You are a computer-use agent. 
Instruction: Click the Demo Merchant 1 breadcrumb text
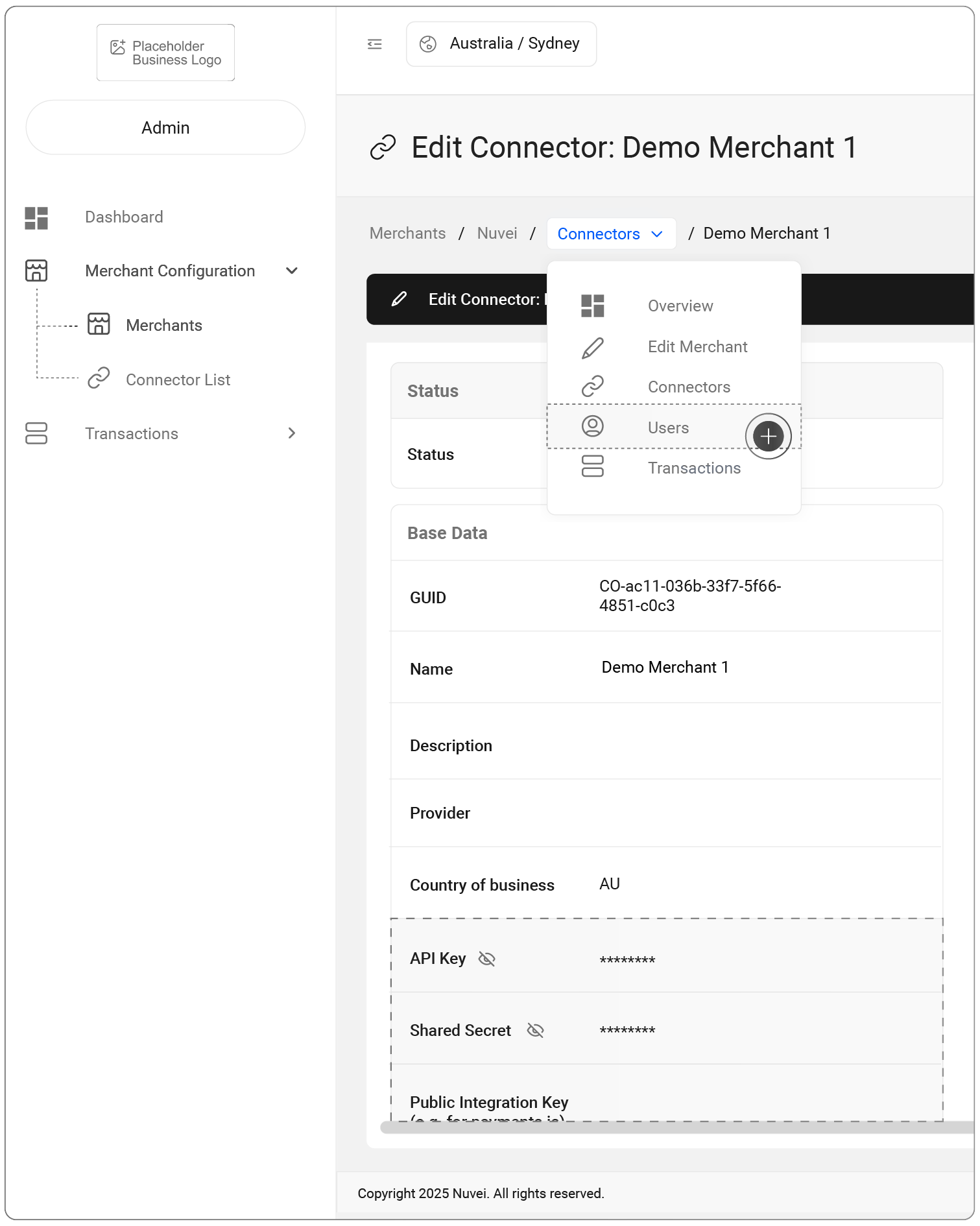tap(767, 234)
